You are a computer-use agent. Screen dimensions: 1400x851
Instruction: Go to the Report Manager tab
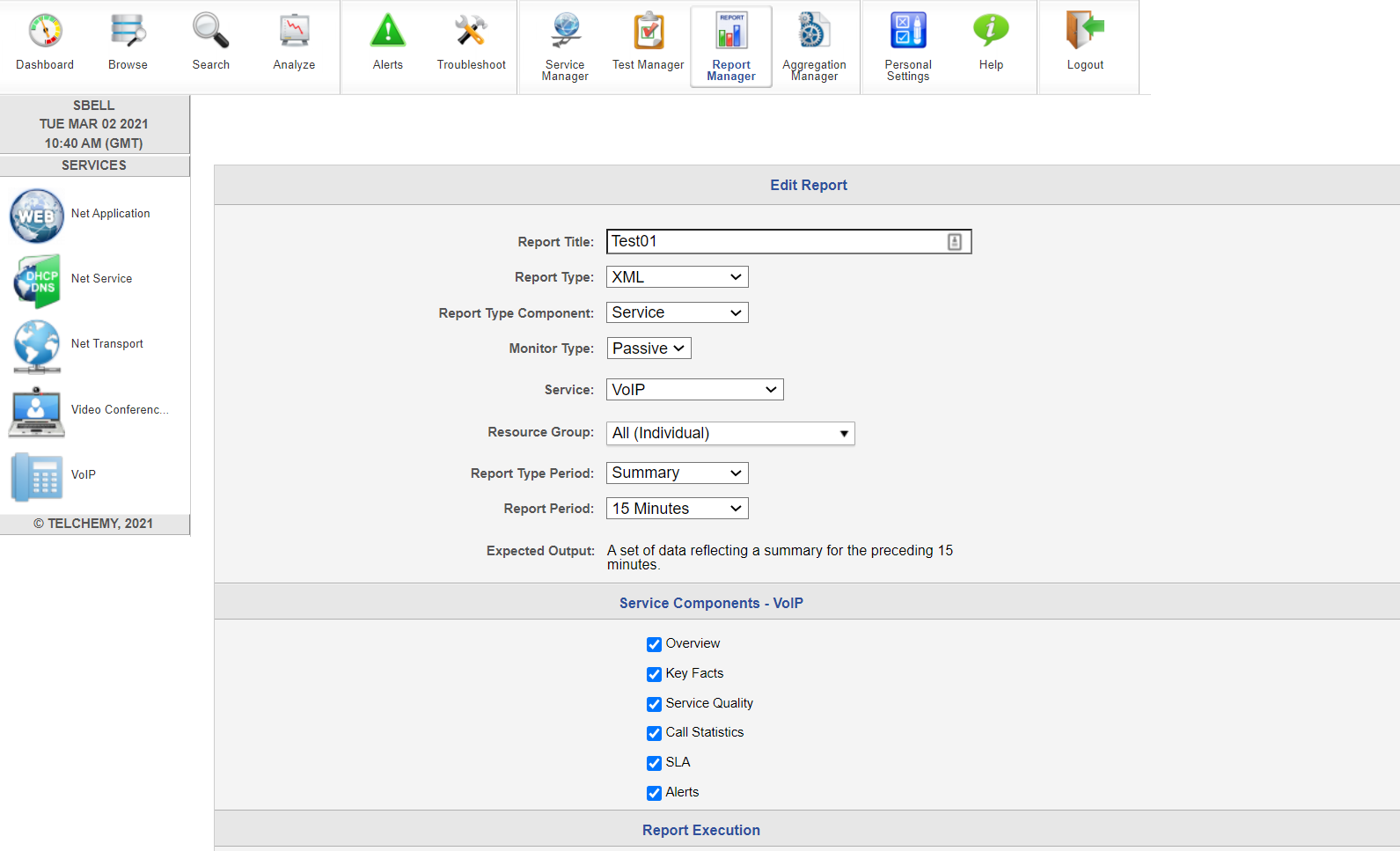pyautogui.click(x=731, y=48)
